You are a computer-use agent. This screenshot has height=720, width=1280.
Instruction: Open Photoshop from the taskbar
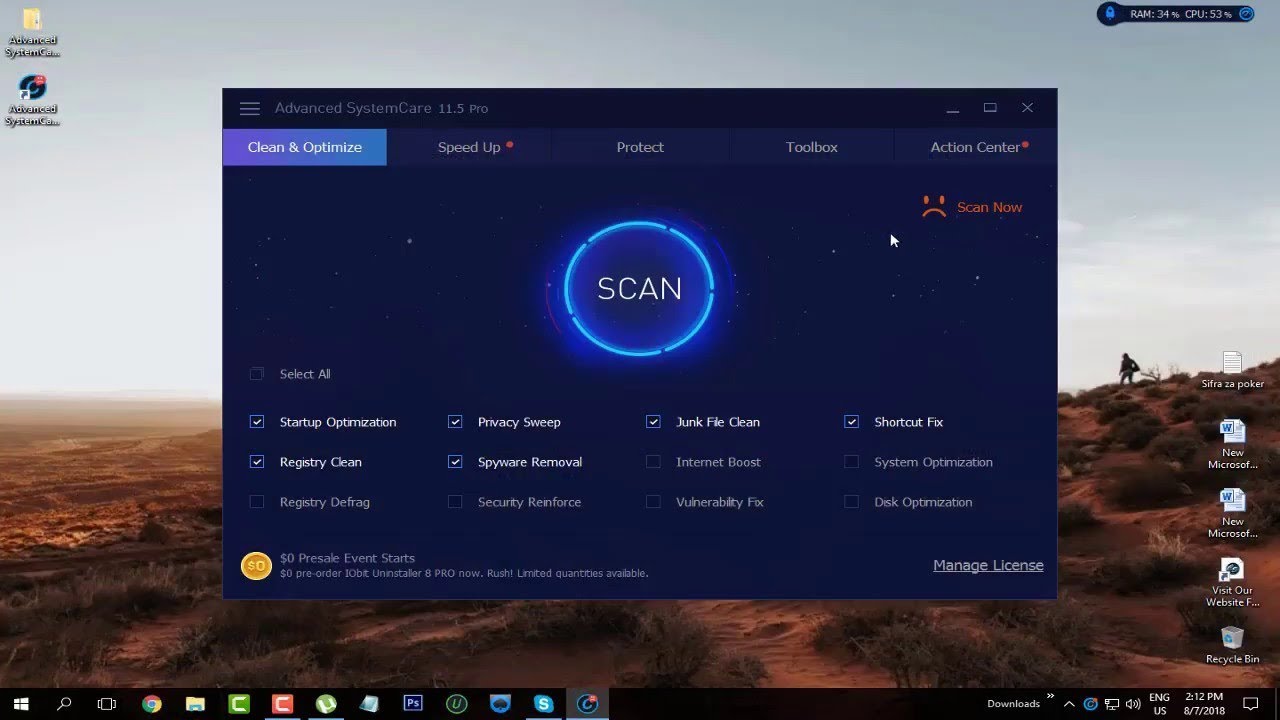(x=413, y=704)
